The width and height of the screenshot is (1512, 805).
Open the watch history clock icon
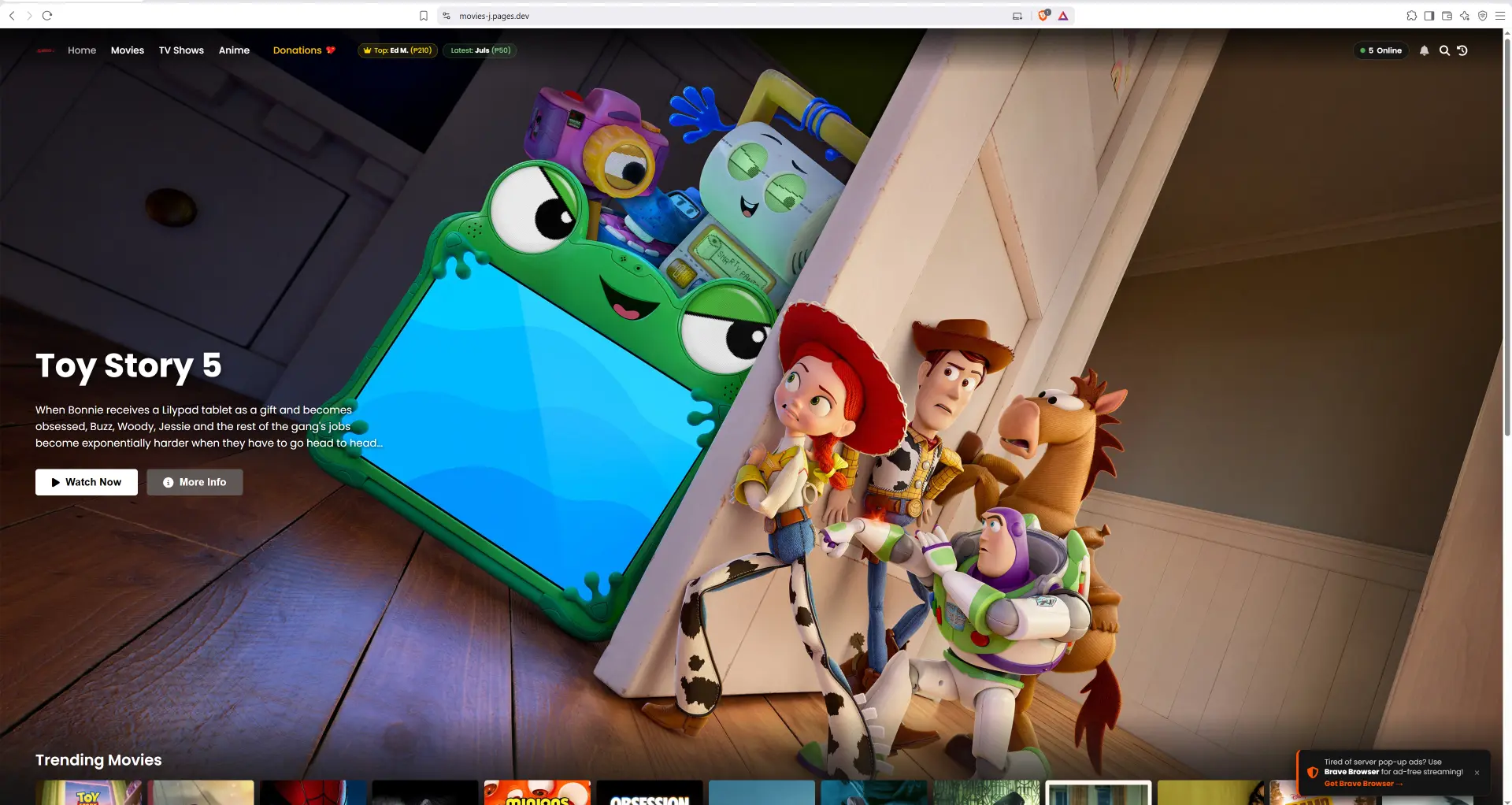click(x=1462, y=50)
